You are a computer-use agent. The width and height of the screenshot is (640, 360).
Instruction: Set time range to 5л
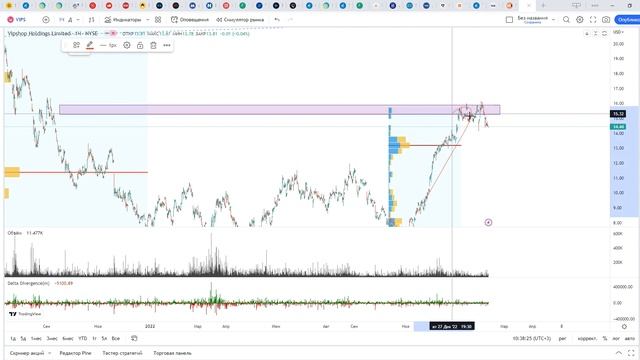(104, 338)
